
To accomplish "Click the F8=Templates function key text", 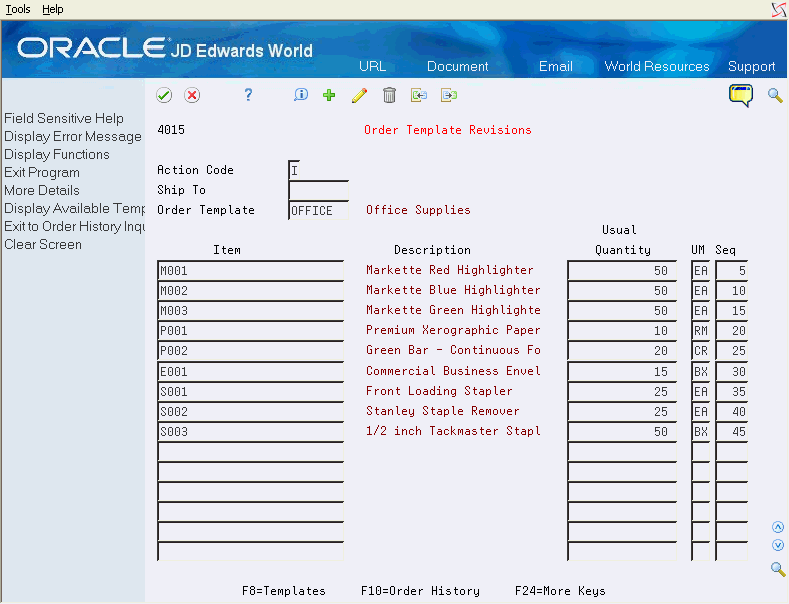I will (284, 591).
